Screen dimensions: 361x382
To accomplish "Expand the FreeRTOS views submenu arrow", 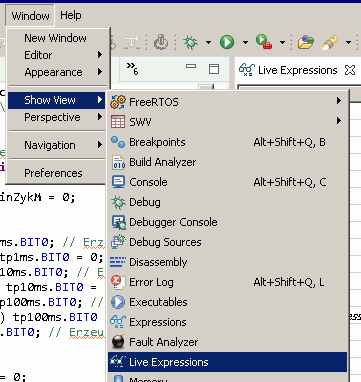I will pyautogui.click(x=339, y=101).
